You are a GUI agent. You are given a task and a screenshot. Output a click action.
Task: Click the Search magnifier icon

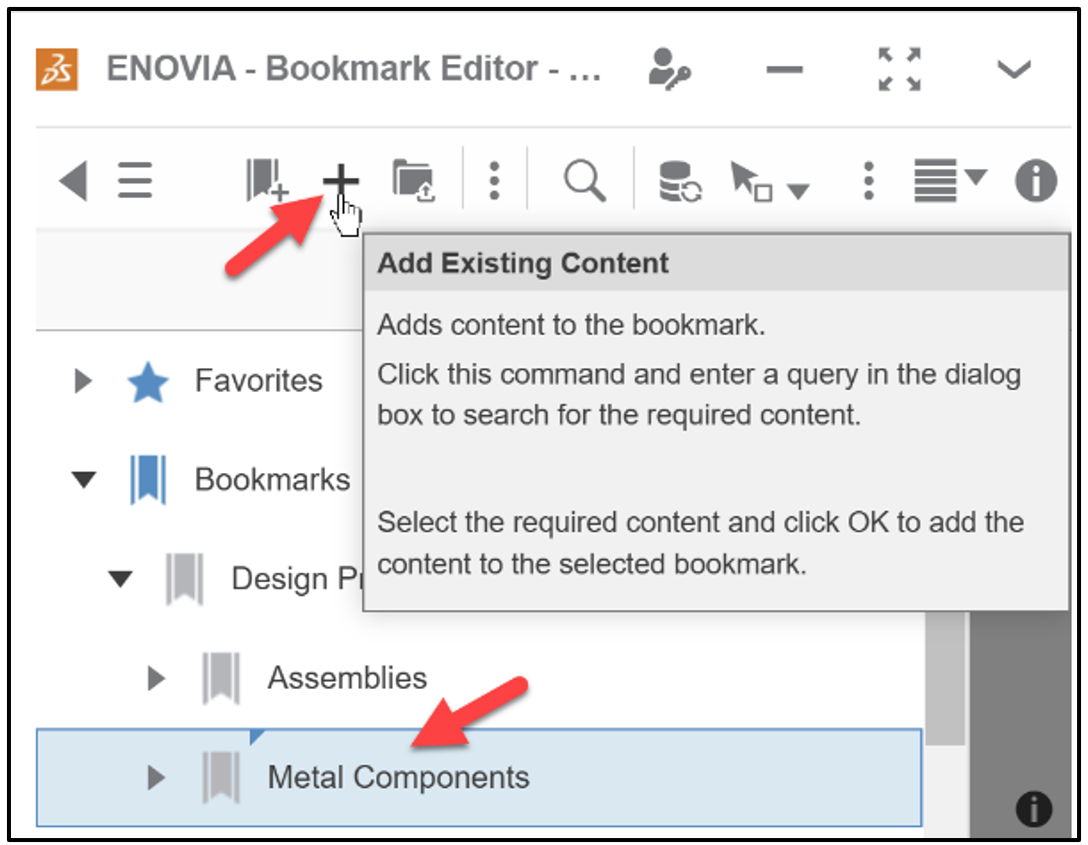[x=585, y=182]
